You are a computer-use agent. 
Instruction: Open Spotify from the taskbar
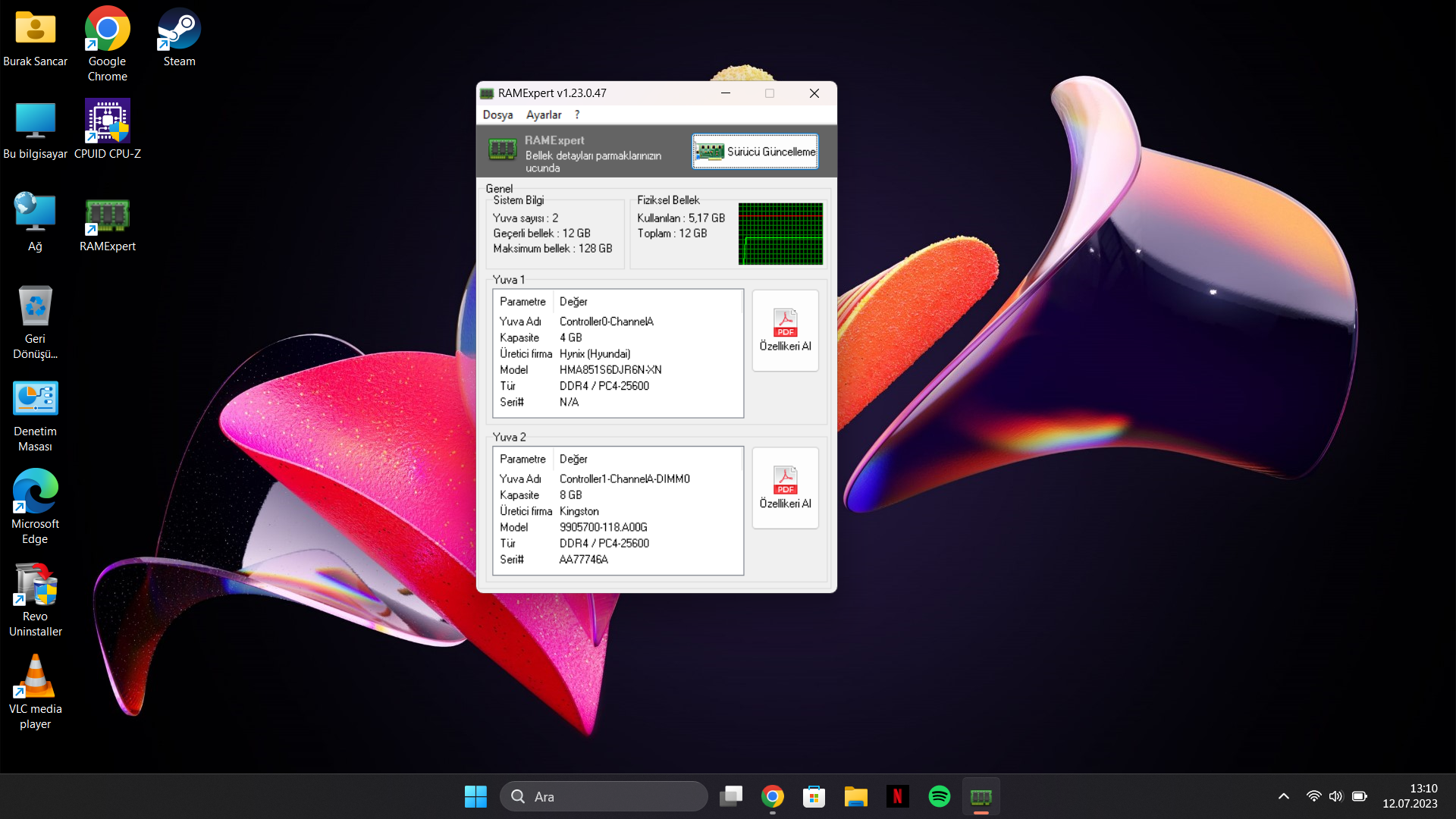coord(939,796)
